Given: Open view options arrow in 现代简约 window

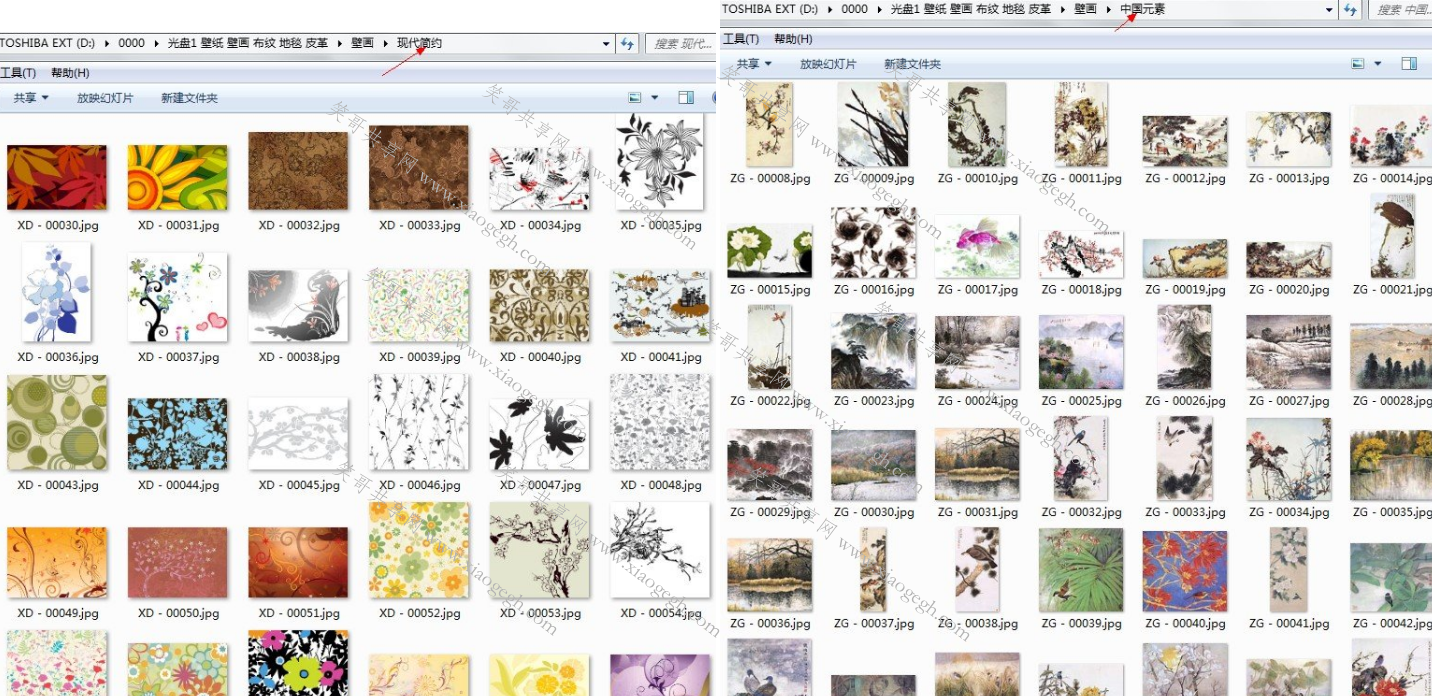Looking at the screenshot, I should pyautogui.click(x=655, y=98).
